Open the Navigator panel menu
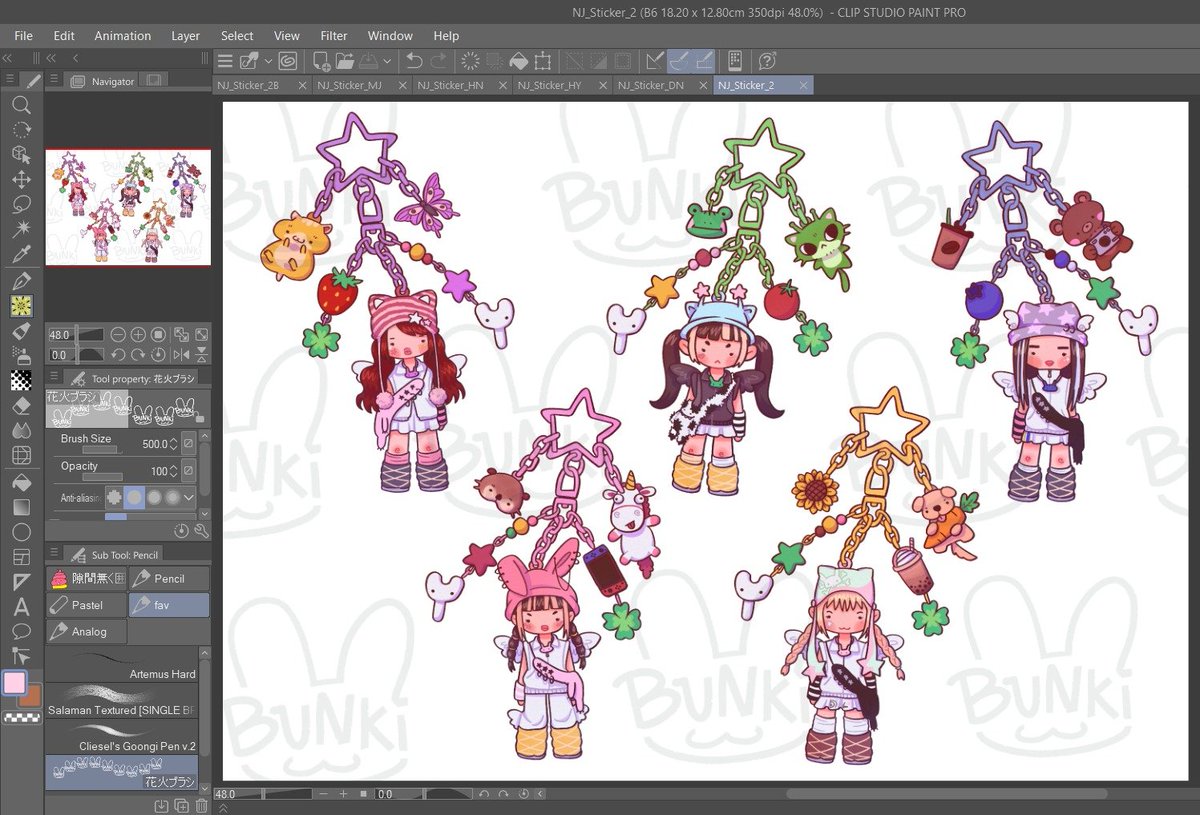 [54, 79]
